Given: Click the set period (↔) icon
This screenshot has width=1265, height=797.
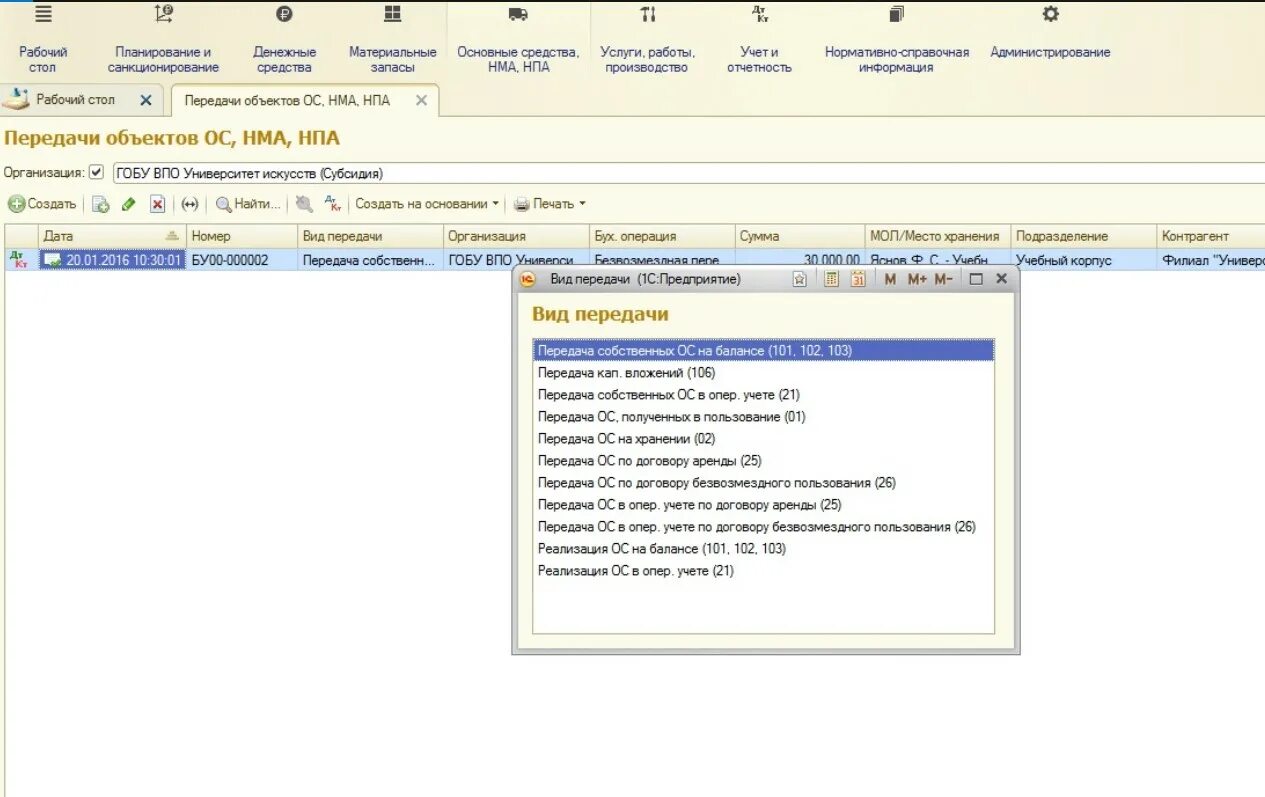Looking at the screenshot, I should [190, 204].
